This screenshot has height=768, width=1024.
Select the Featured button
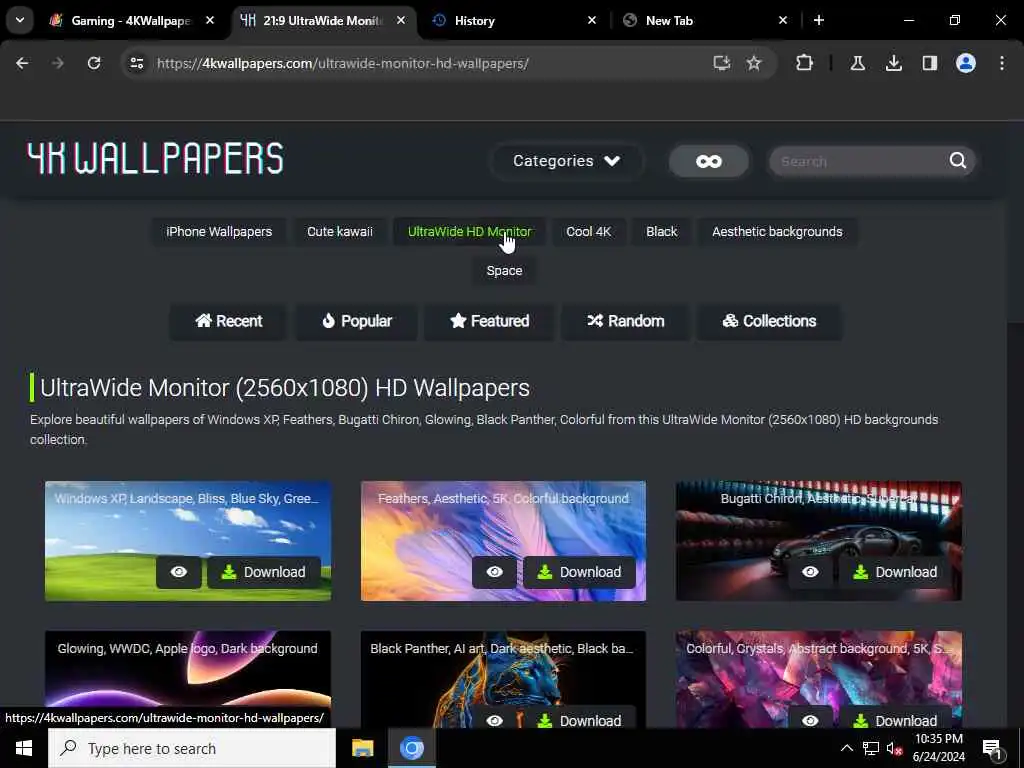click(x=490, y=321)
